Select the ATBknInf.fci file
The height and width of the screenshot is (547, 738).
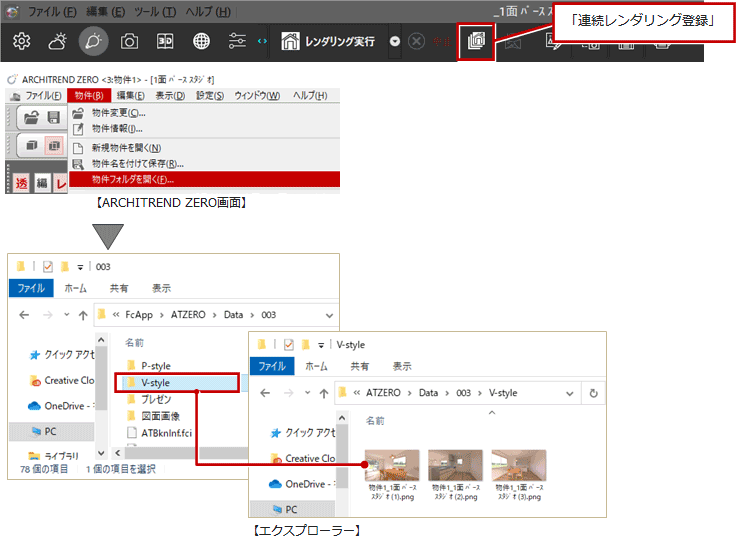[x=160, y=433]
